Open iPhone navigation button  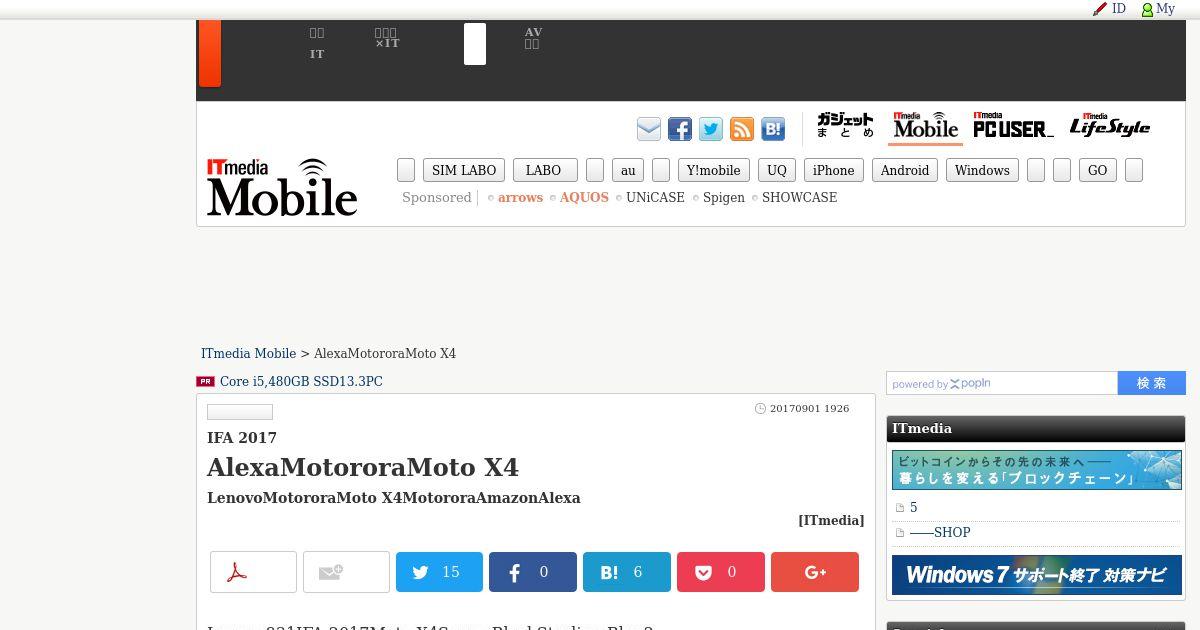point(833,170)
